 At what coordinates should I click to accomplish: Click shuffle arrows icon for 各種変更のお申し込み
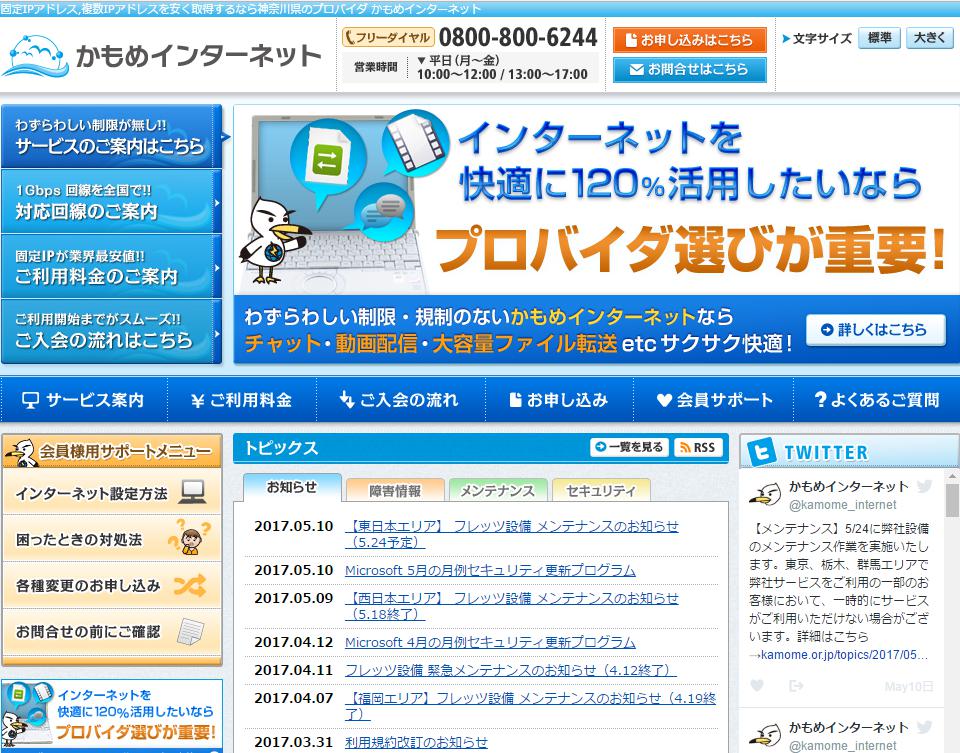[190, 585]
